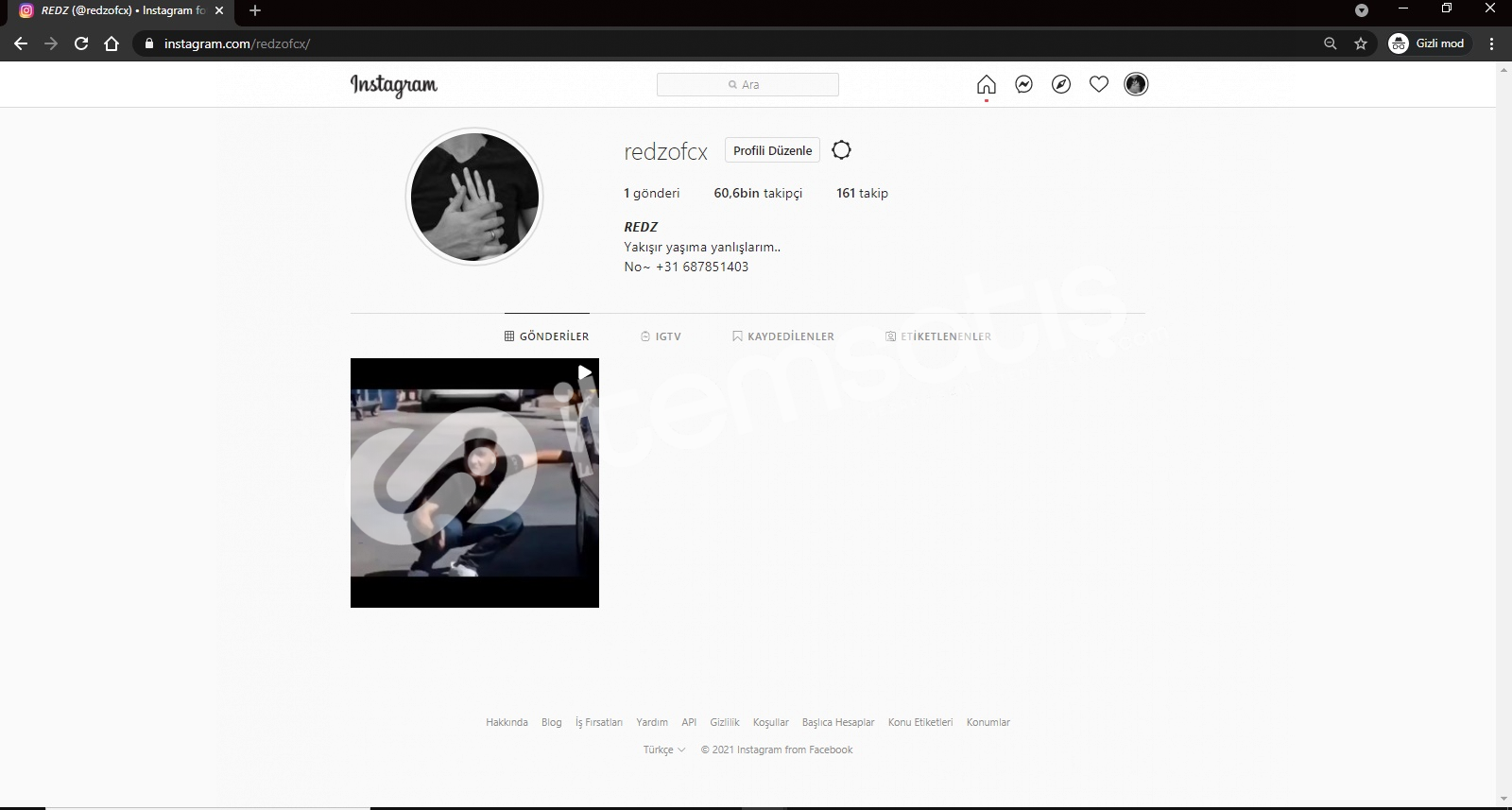Viewport: 1512px width, 810px height.
Task: Open İş Fırsatları footer link
Action: [x=599, y=722]
